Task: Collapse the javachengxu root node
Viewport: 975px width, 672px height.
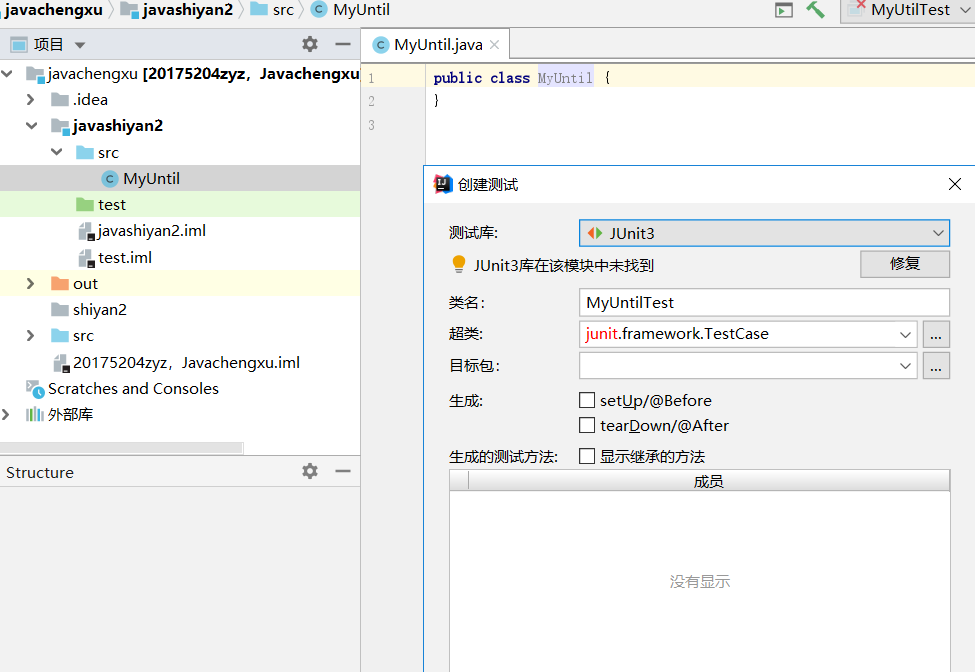Action: [7, 73]
